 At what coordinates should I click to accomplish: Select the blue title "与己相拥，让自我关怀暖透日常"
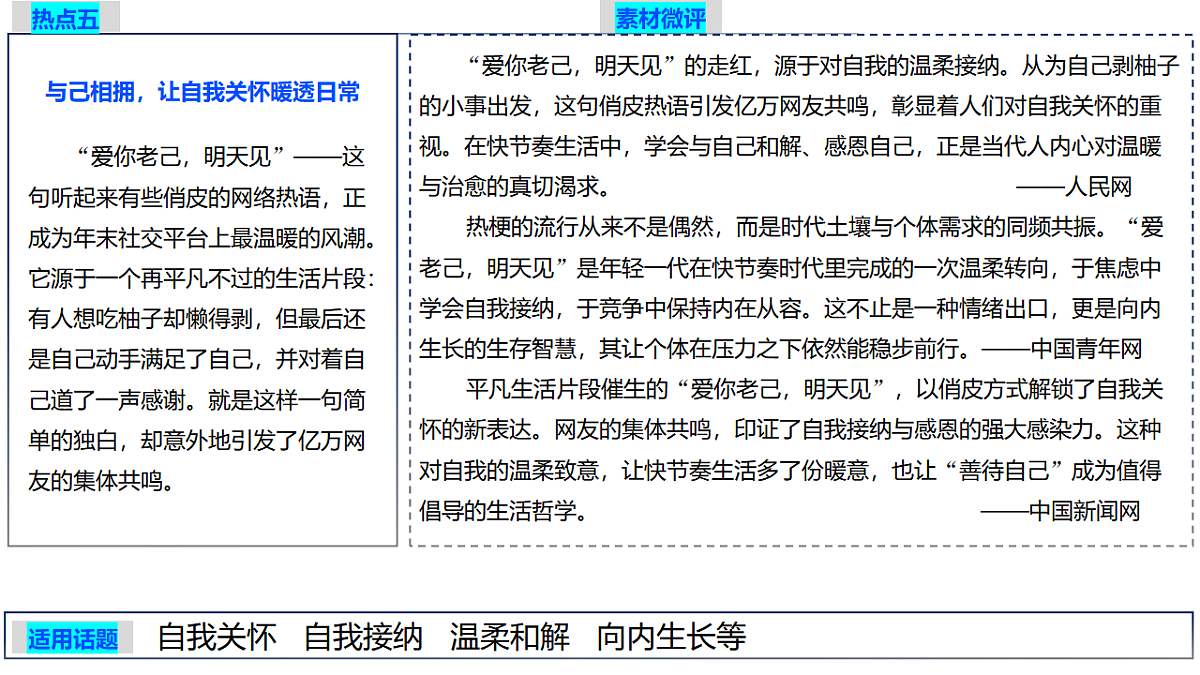(x=203, y=92)
